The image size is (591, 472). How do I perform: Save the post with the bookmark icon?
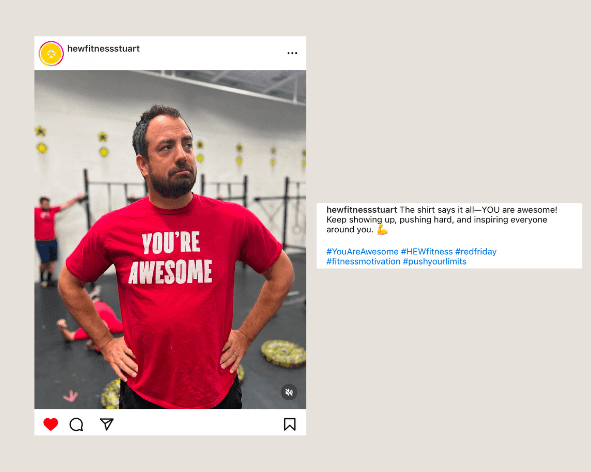pos(289,424)
